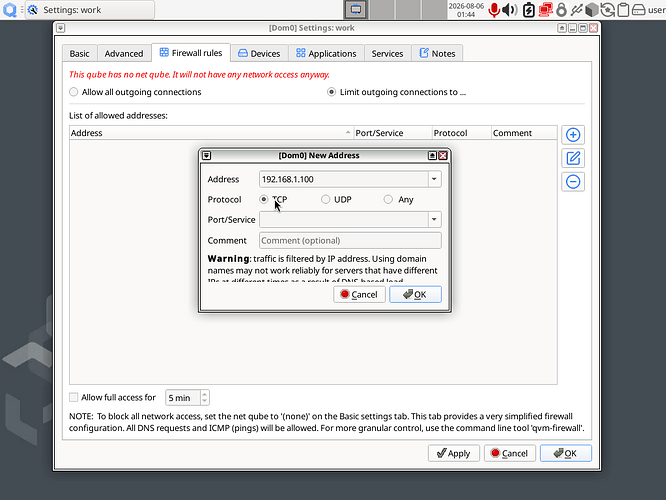
Task: Adjust the 5 min spinner arrows
Action: point(205,398)
